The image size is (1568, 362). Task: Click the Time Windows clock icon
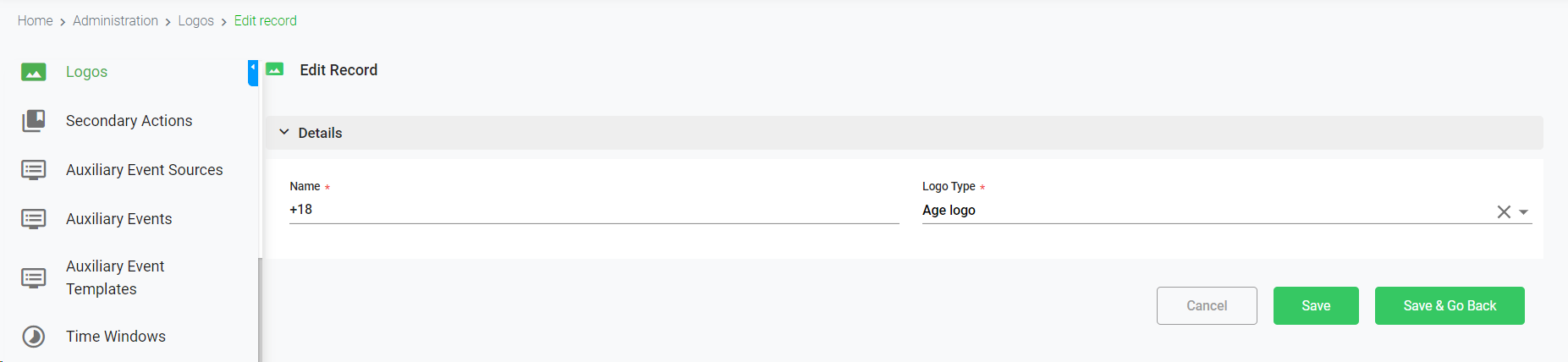34,337
